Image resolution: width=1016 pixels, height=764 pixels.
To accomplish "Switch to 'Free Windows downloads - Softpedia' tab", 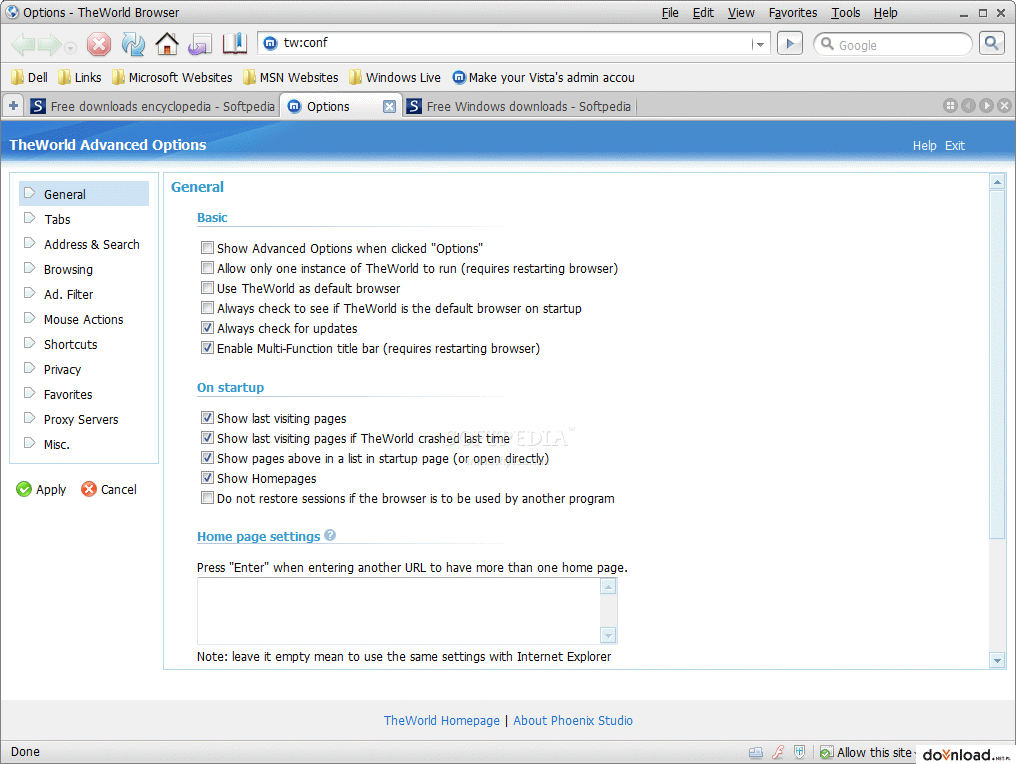I will pos(519,106).
